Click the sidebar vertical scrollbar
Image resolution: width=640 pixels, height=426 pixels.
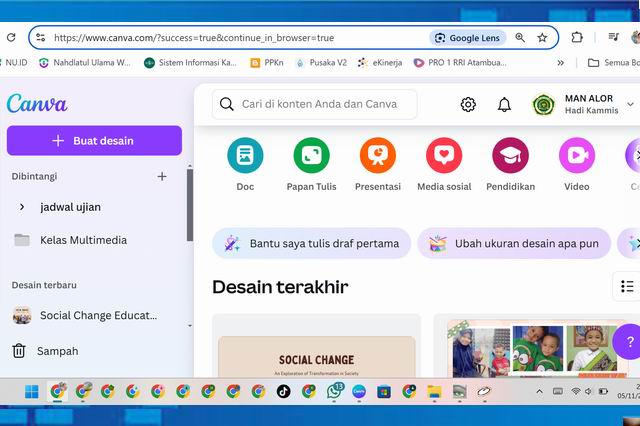pyautogui.click(x=190, y=205)
